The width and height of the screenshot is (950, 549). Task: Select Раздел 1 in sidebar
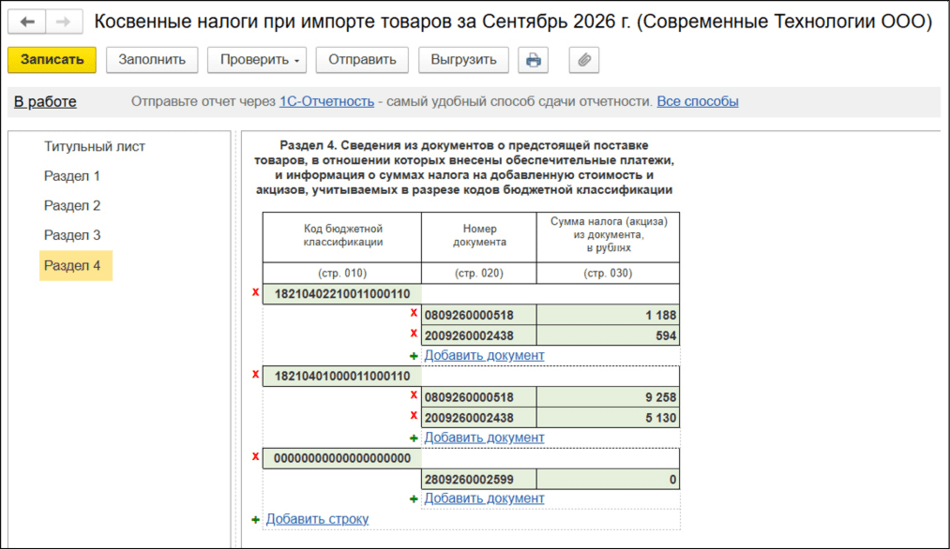(72, 176)
